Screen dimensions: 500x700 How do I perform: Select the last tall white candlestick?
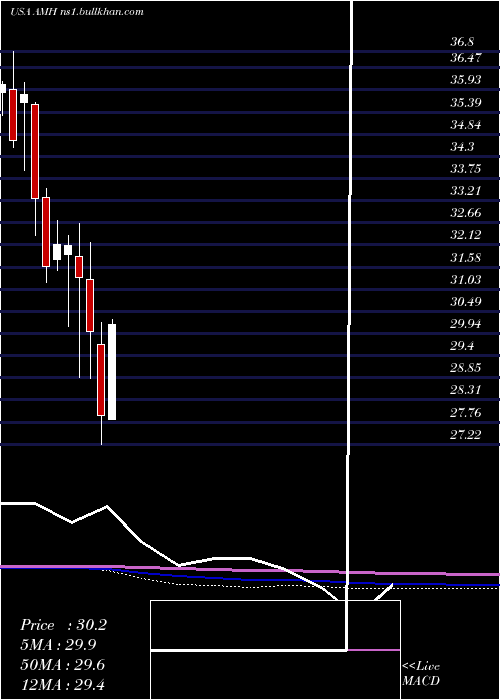[112, 371]
